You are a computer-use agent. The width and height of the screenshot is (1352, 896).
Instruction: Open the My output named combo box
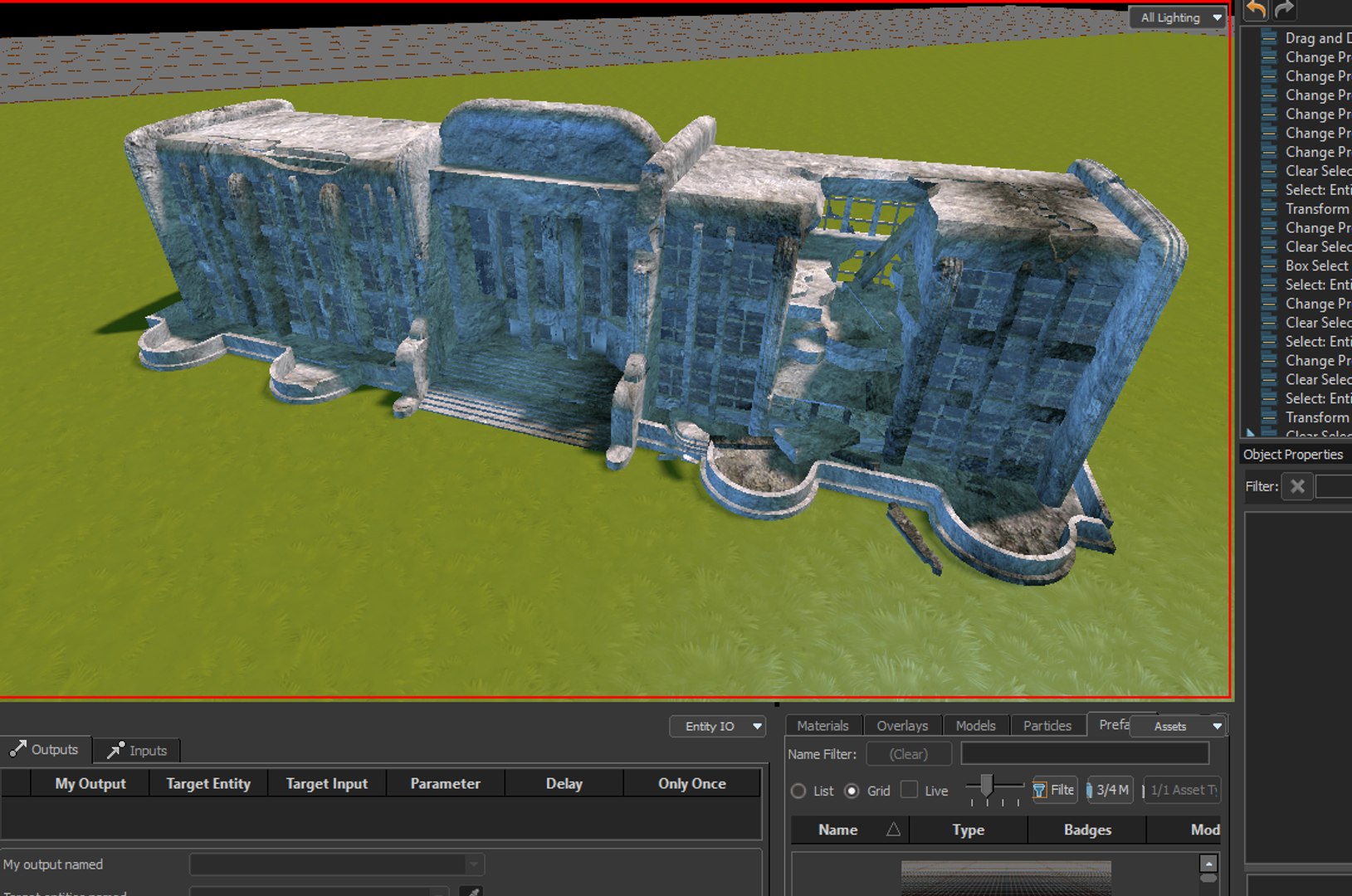(336, 864)
